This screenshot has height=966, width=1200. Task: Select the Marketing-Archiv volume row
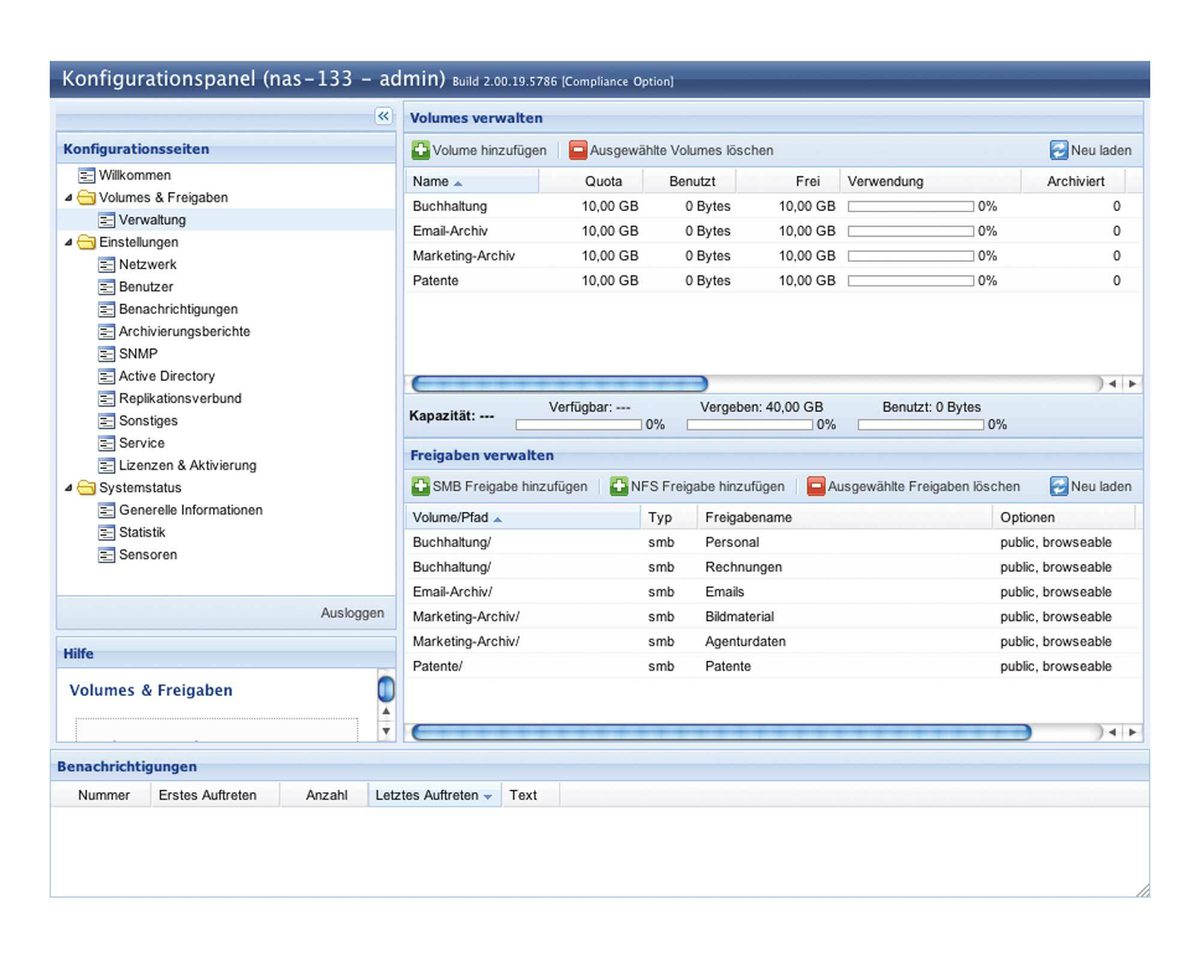(464, 256)
